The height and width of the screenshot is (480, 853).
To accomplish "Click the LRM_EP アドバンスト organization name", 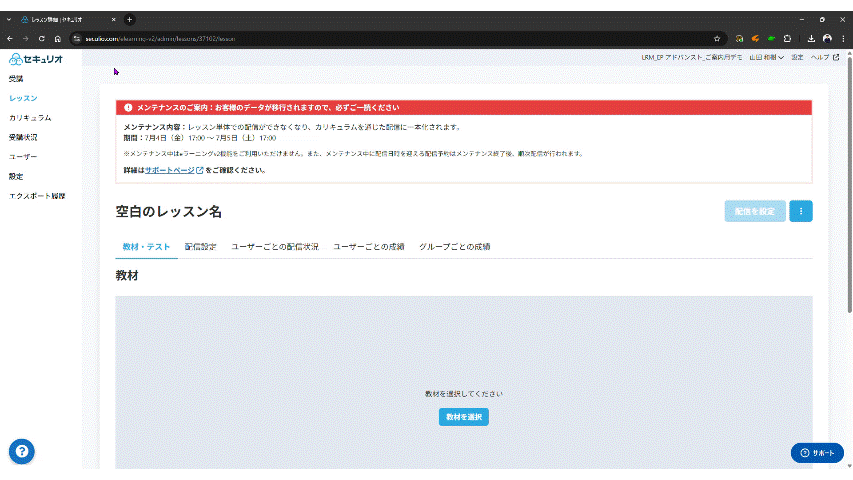I will pos(691,57).
